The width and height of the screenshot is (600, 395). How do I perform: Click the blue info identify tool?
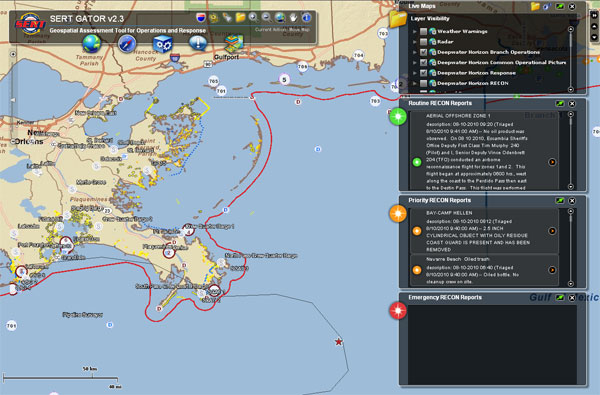click(306, 17)
